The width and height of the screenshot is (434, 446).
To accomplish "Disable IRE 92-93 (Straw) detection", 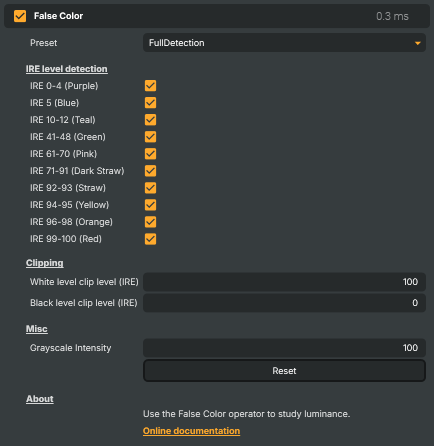I will pos(150,188).
